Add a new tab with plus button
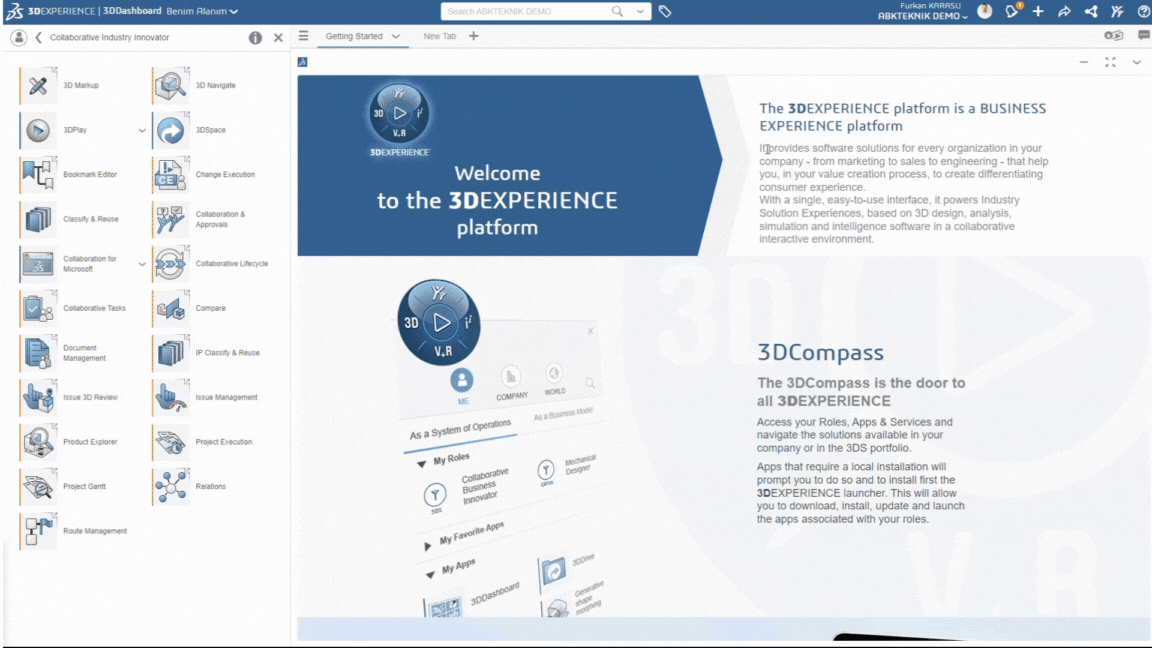Viewport: 1152px width, 648px height. coord(474,37)
